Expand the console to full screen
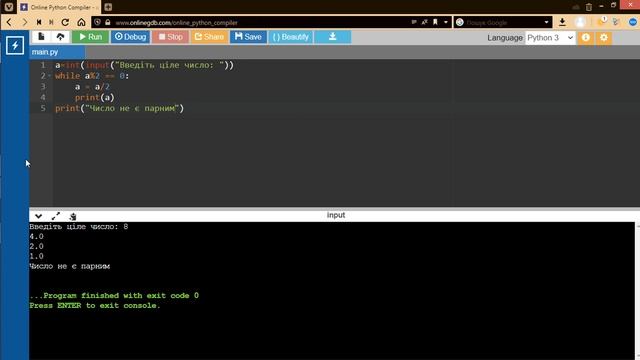640x360 pixels. (x=56, y=216)
